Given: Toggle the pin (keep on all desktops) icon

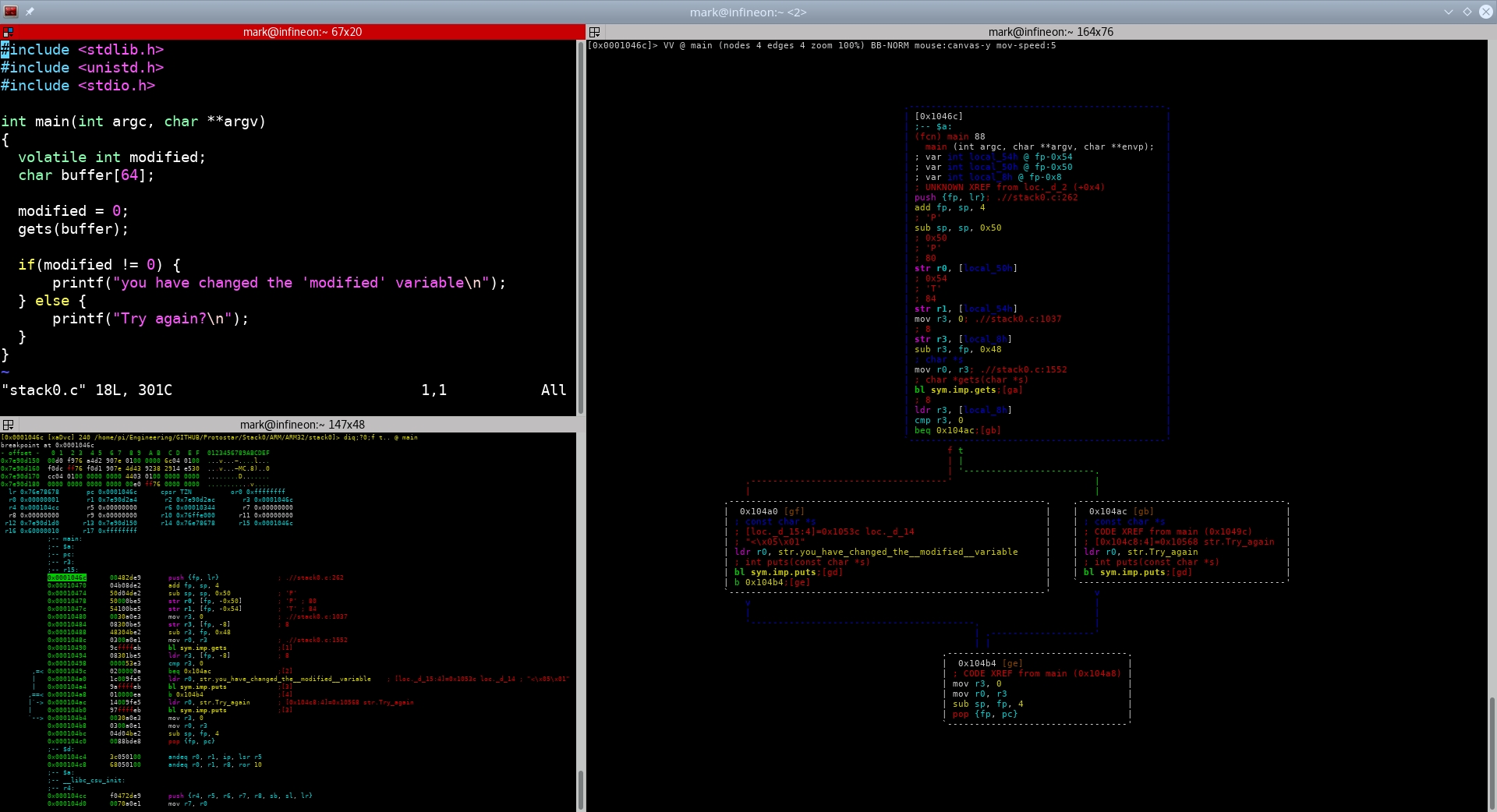Looking at the screenshot, I should [x=30, y=12].
